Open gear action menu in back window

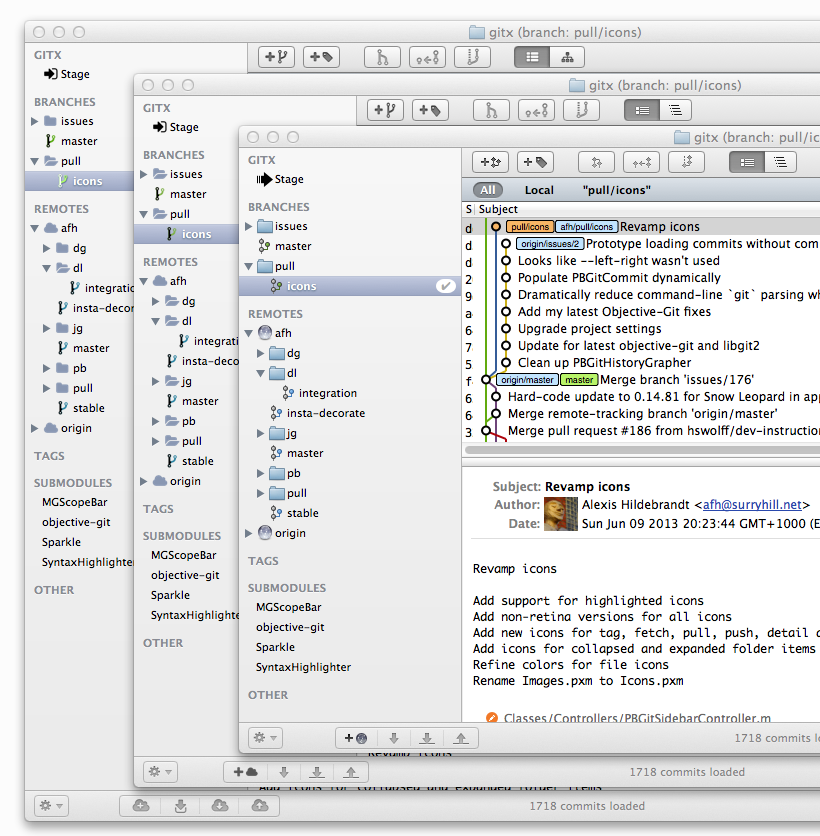51,806
